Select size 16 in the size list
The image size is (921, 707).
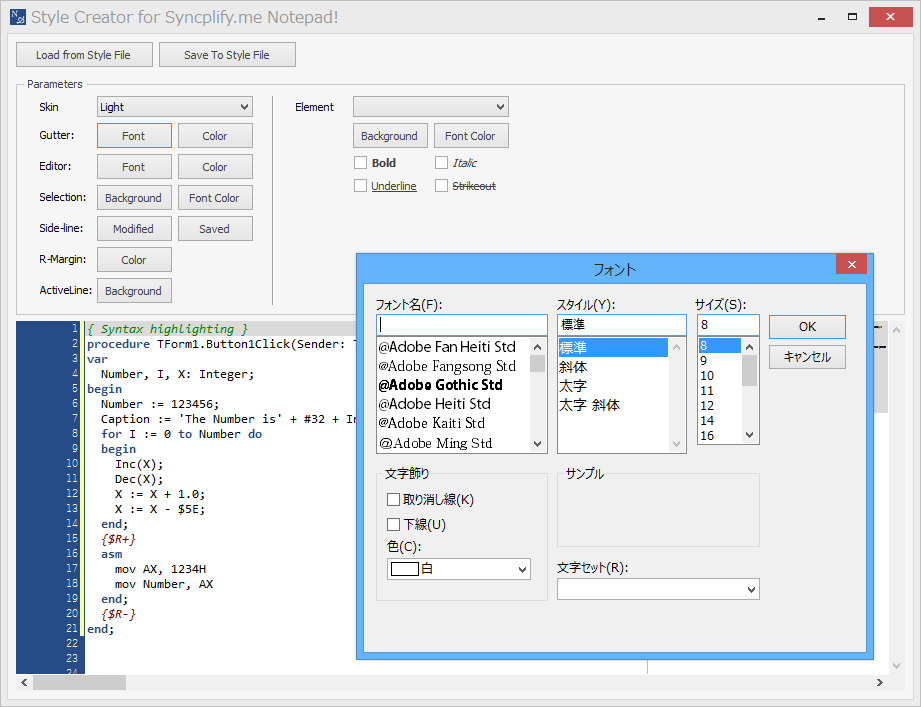[707, 436]
